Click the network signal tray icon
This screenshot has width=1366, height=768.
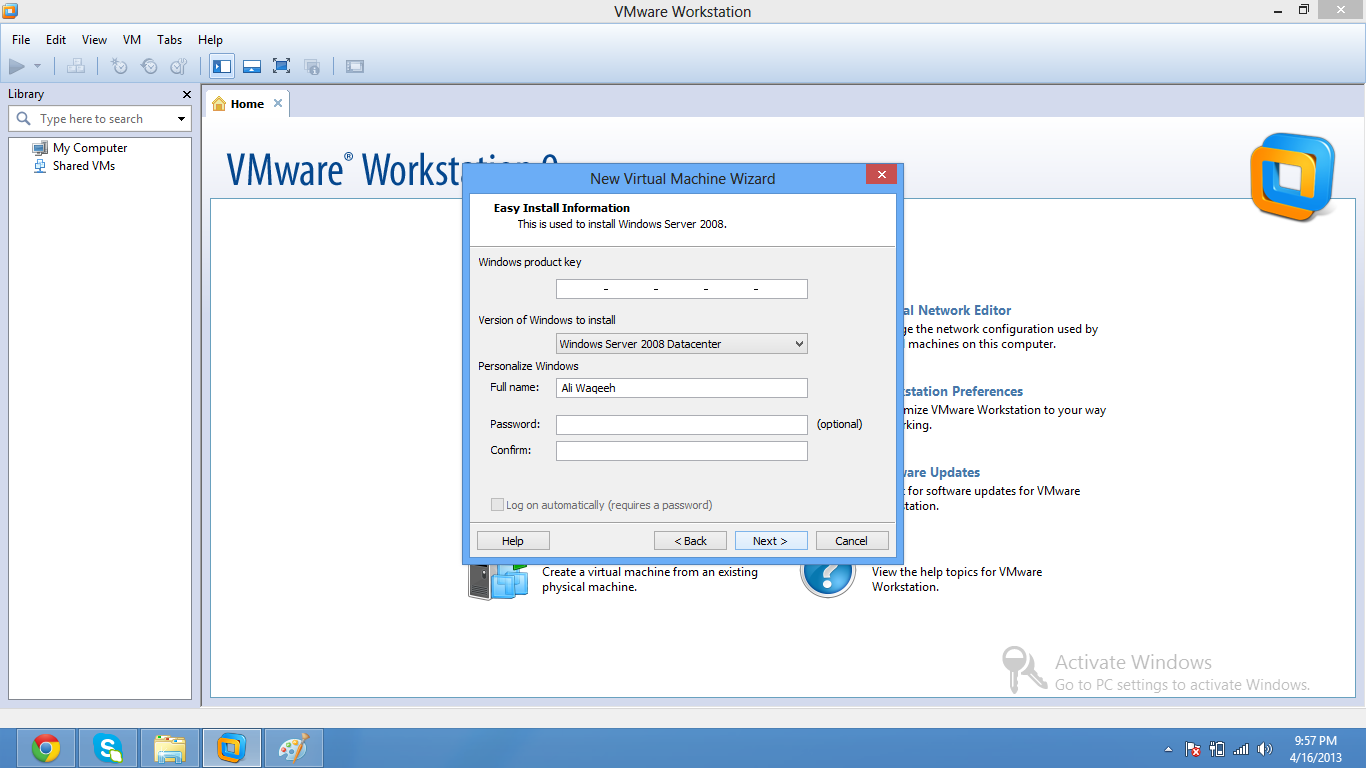(x=1241, y=749)
